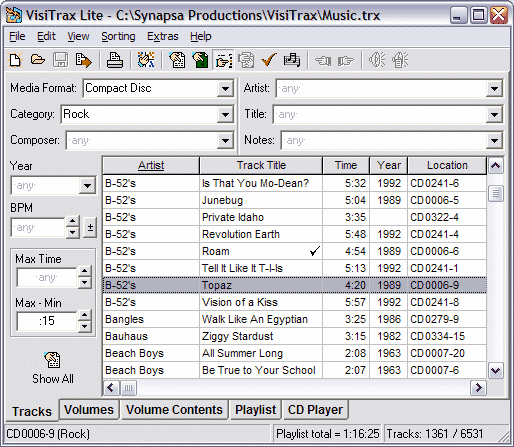Viewport: 514px width, 447px height.
Task: Open the Help menu
Action: 201,36
